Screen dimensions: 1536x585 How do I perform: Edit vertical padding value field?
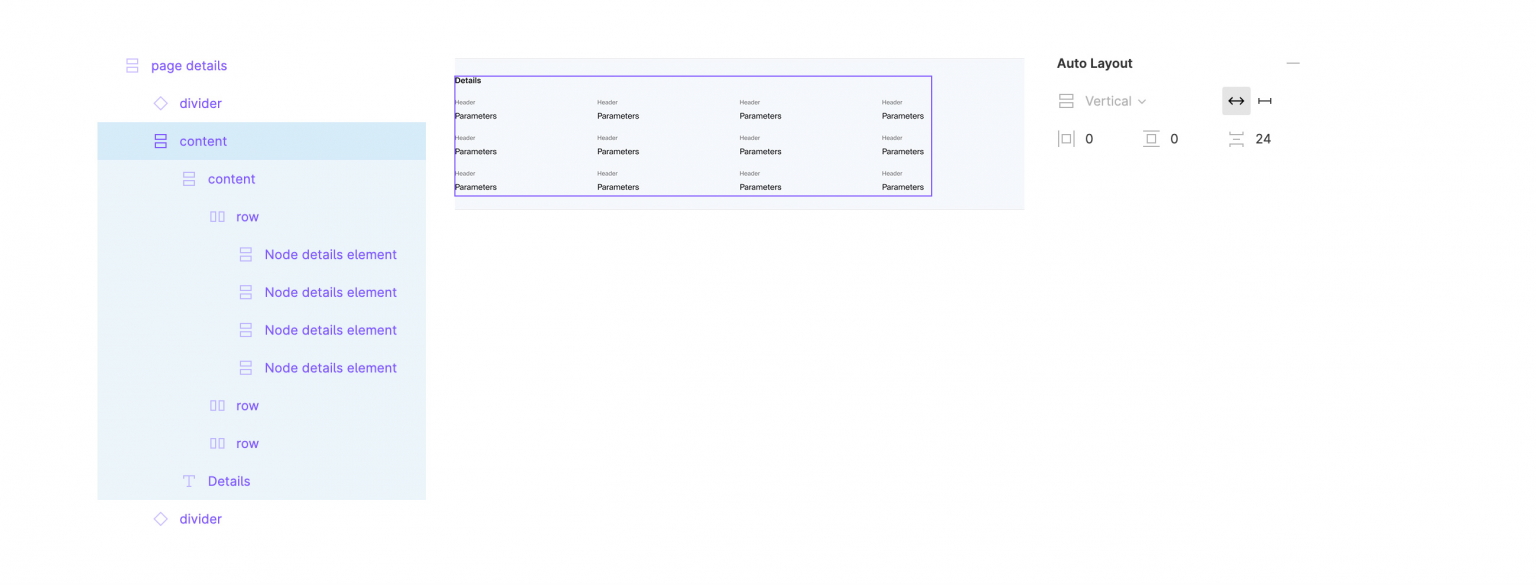[x=1174, y=139]
